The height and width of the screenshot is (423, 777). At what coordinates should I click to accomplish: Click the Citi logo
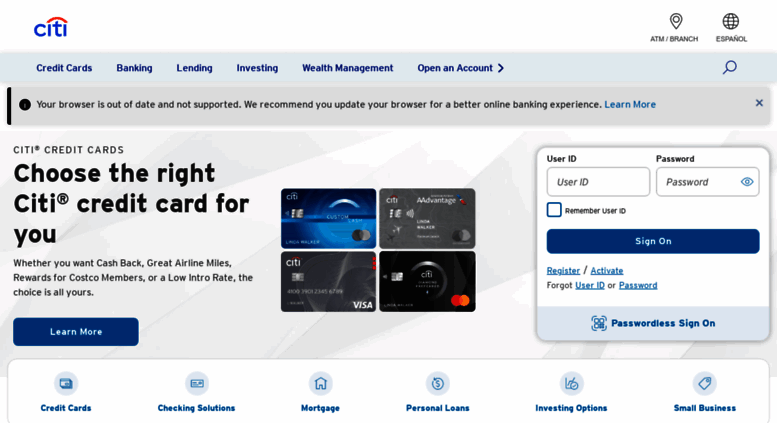51,27
